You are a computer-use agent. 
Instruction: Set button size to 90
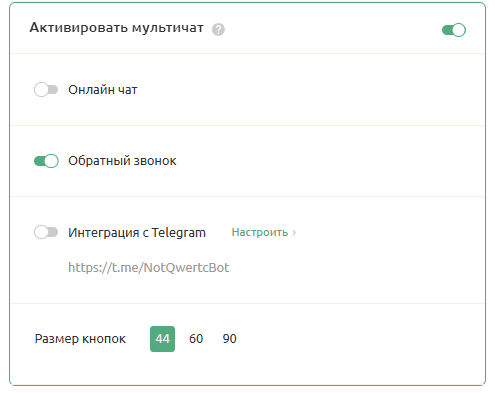[229, 339]
